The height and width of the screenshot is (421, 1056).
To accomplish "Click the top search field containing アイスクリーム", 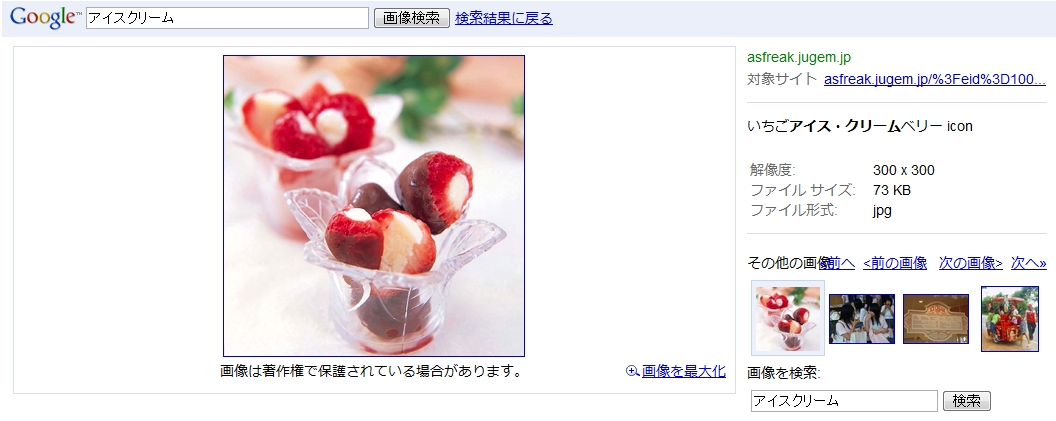I will (x=228, y=18).
